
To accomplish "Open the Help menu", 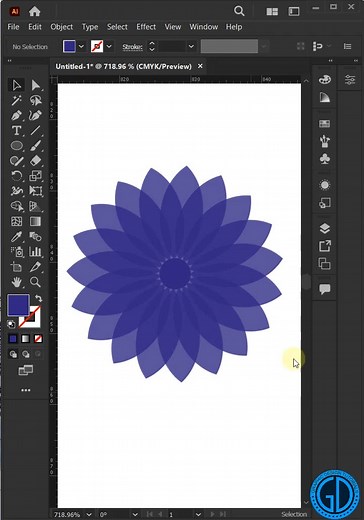I will tap(234, 27).
